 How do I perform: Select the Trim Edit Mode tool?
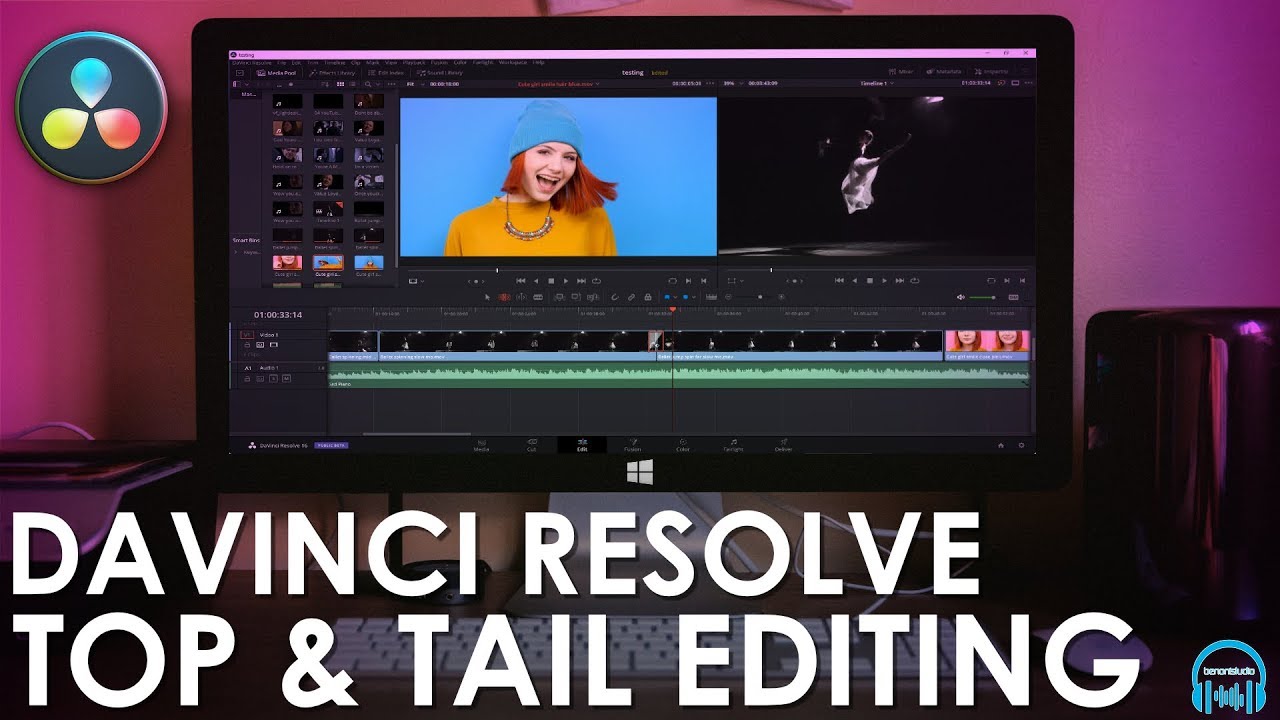pyautogui.click(x=504, y=297)
